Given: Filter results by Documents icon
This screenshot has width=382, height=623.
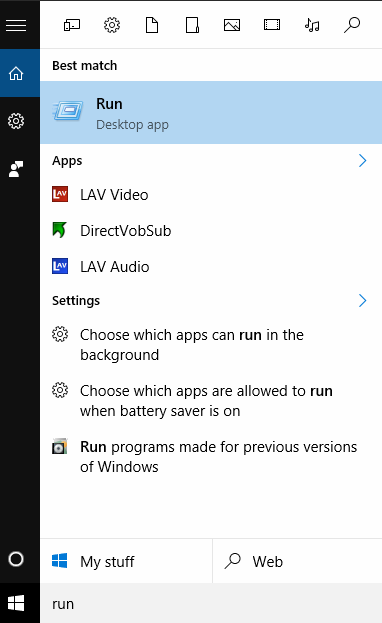Looking at the screenshot, I should point(152,25).
